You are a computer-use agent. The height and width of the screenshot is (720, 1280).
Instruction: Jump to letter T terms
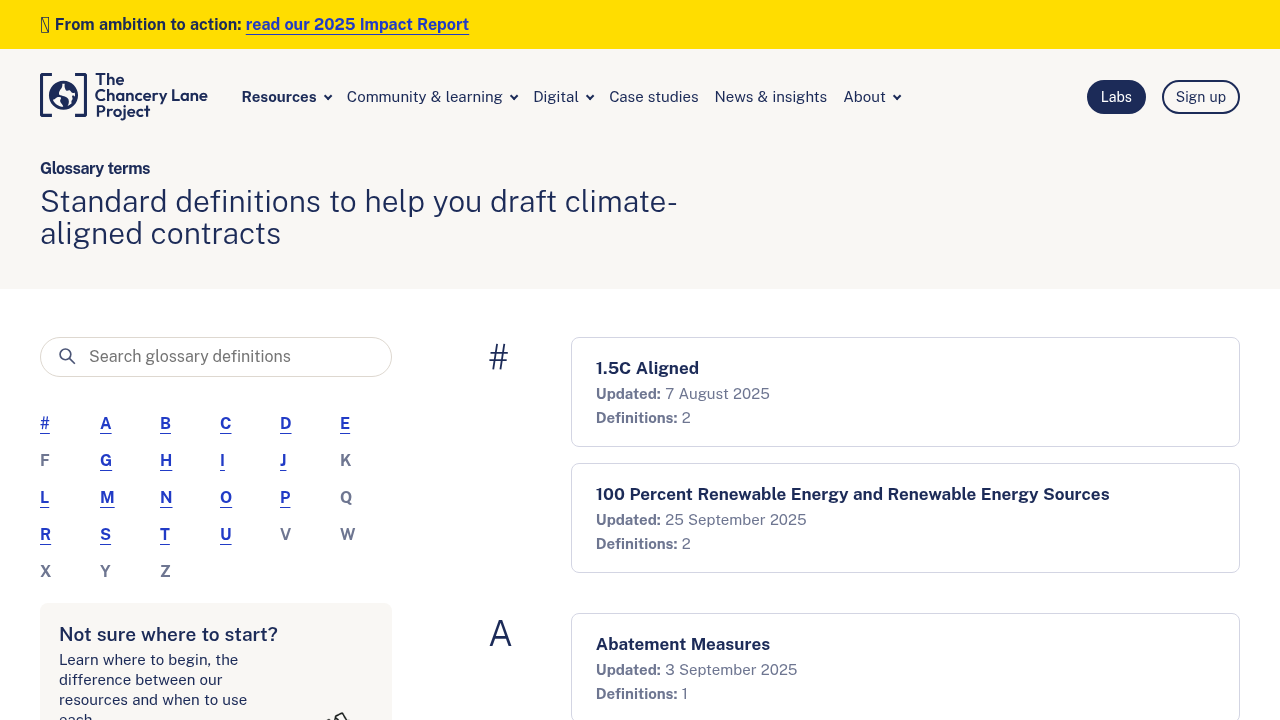(x=165, y=535)
